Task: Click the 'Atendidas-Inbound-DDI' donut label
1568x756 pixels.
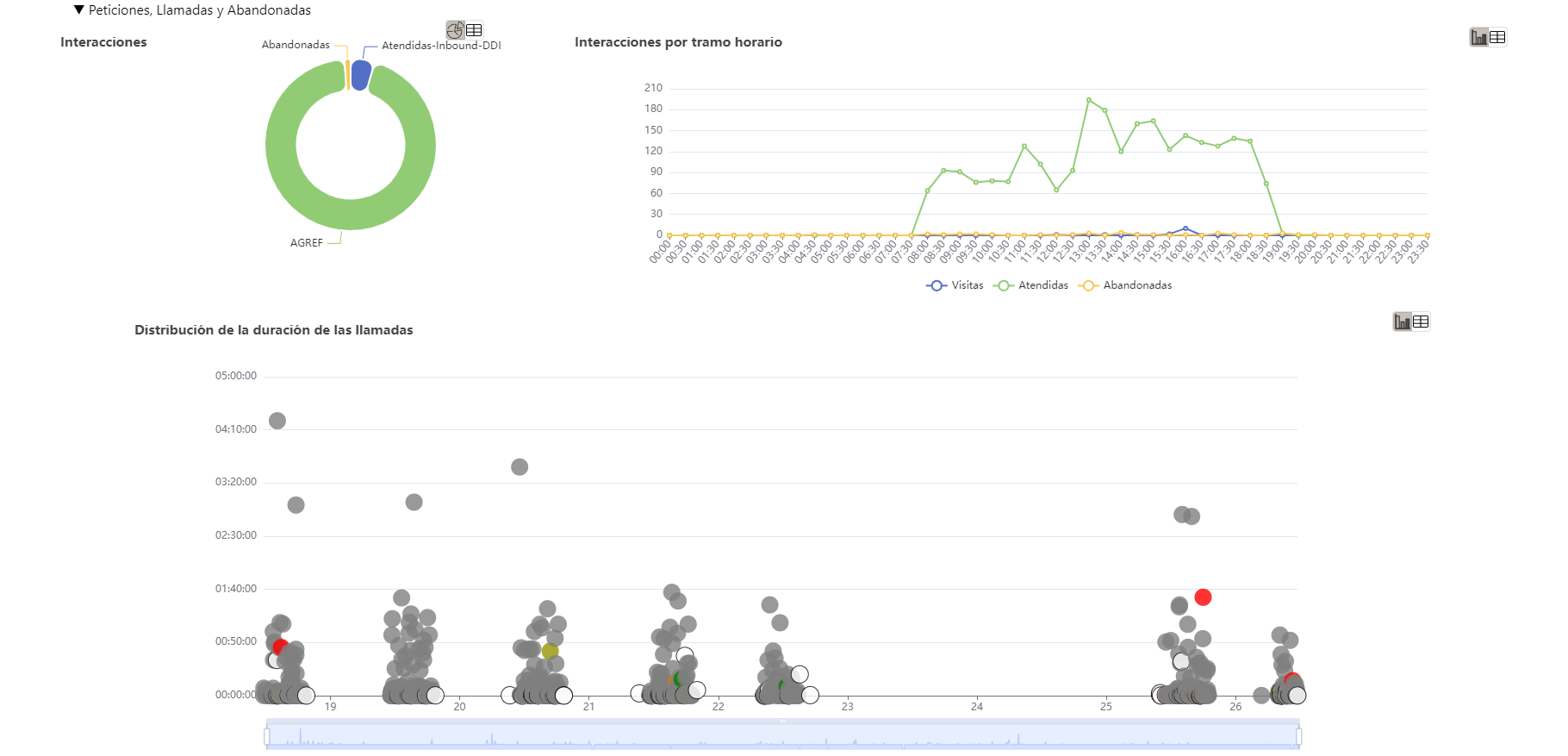Action: [x=441, y=46]
